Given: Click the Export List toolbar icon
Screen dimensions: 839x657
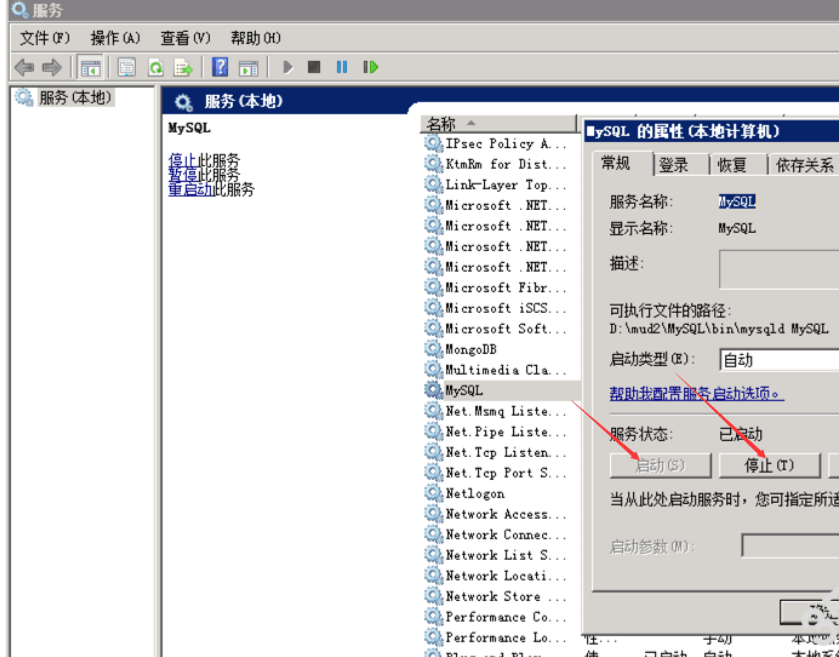Looking at the screenshot, I should (184, 67).
